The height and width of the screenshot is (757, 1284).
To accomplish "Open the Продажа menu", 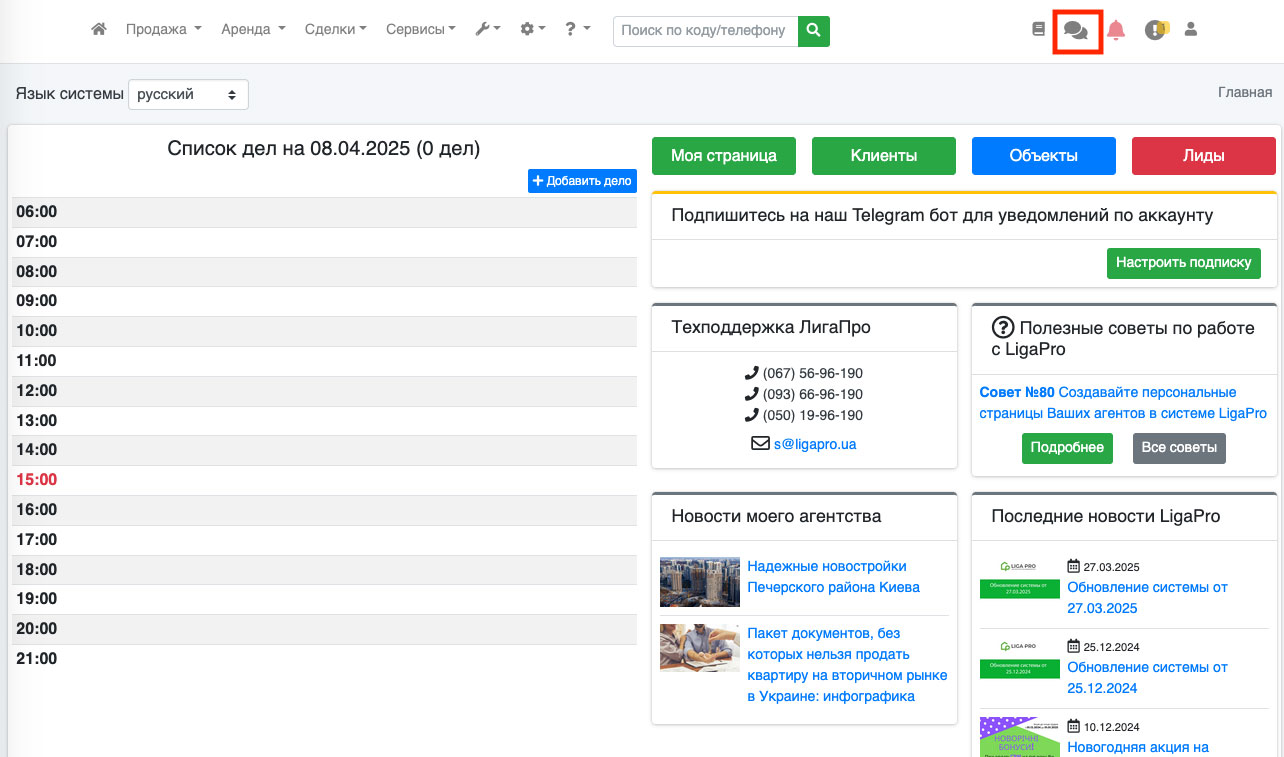I will (163, 30).
